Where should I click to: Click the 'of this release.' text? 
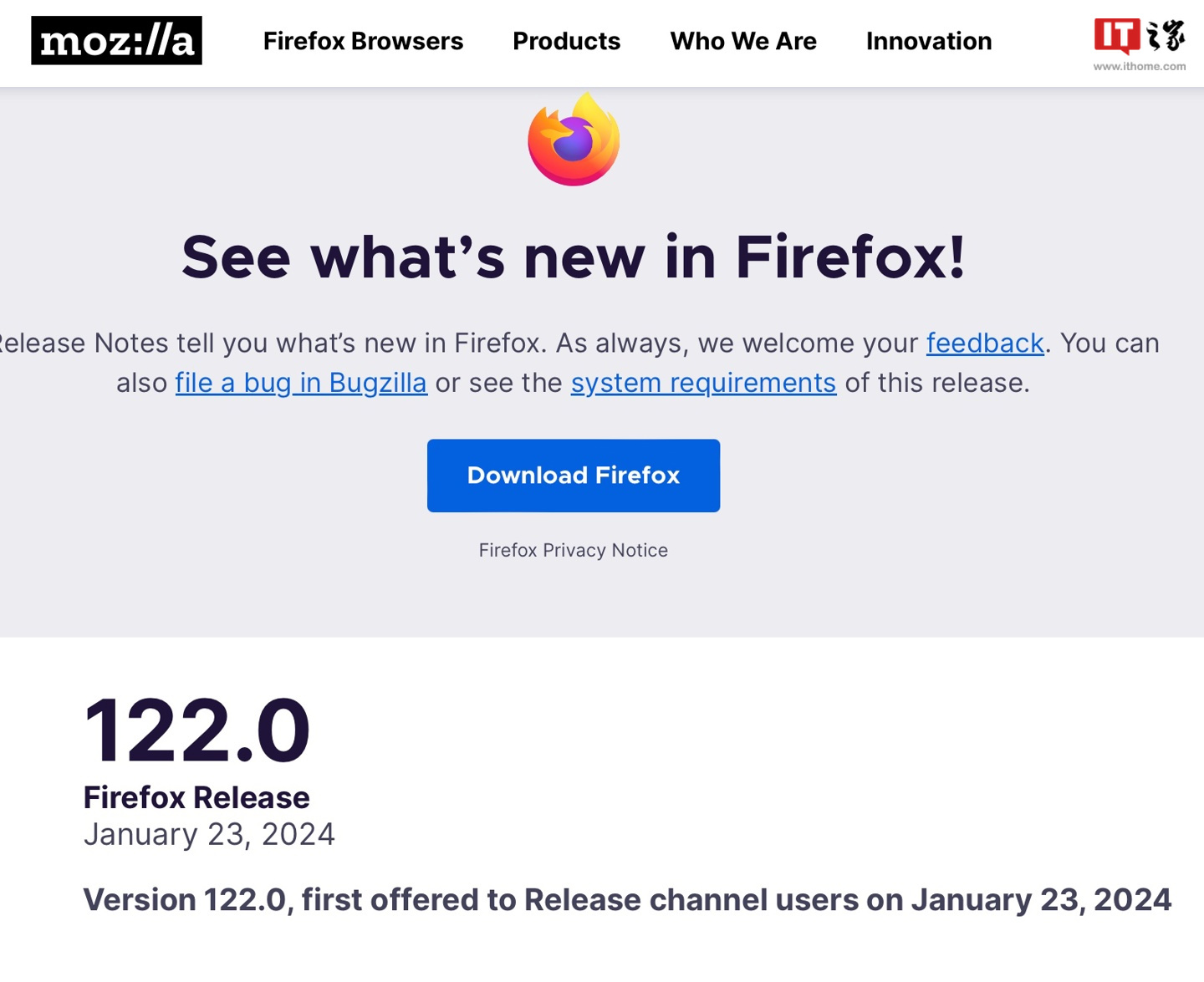point(937,383)
